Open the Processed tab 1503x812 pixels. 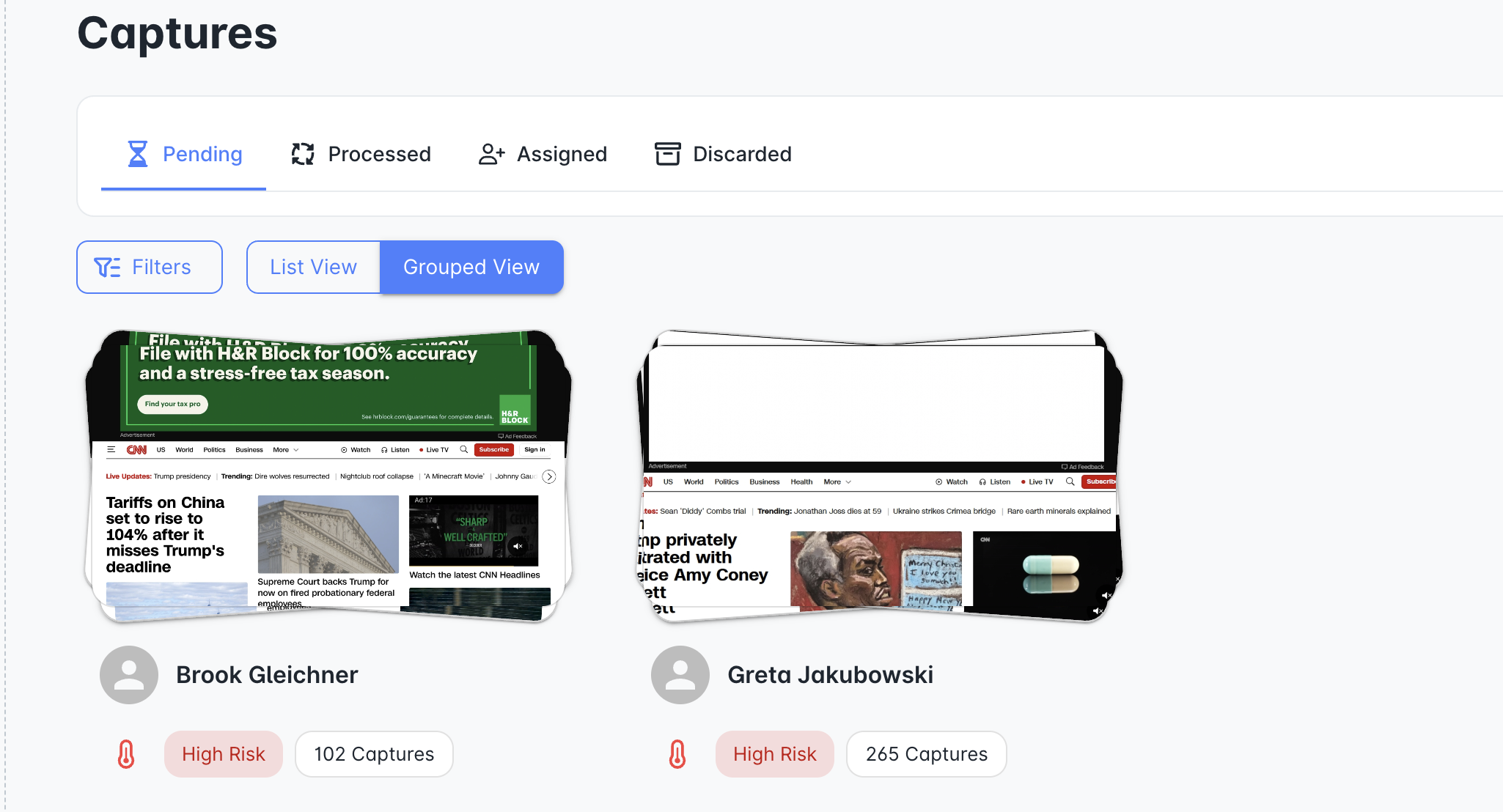[361, 154]
